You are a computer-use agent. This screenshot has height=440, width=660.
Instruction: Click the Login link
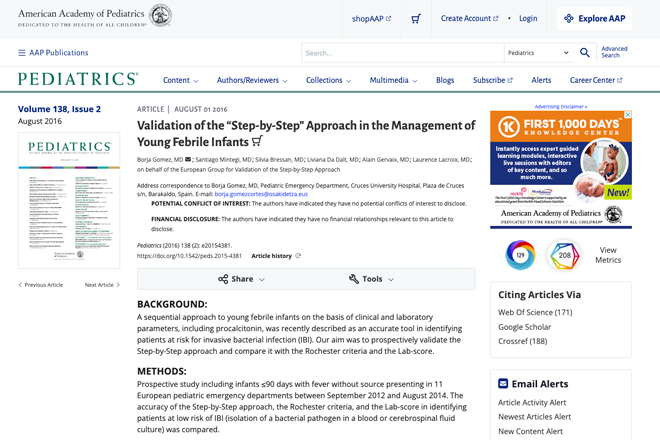tap(528, 19)
